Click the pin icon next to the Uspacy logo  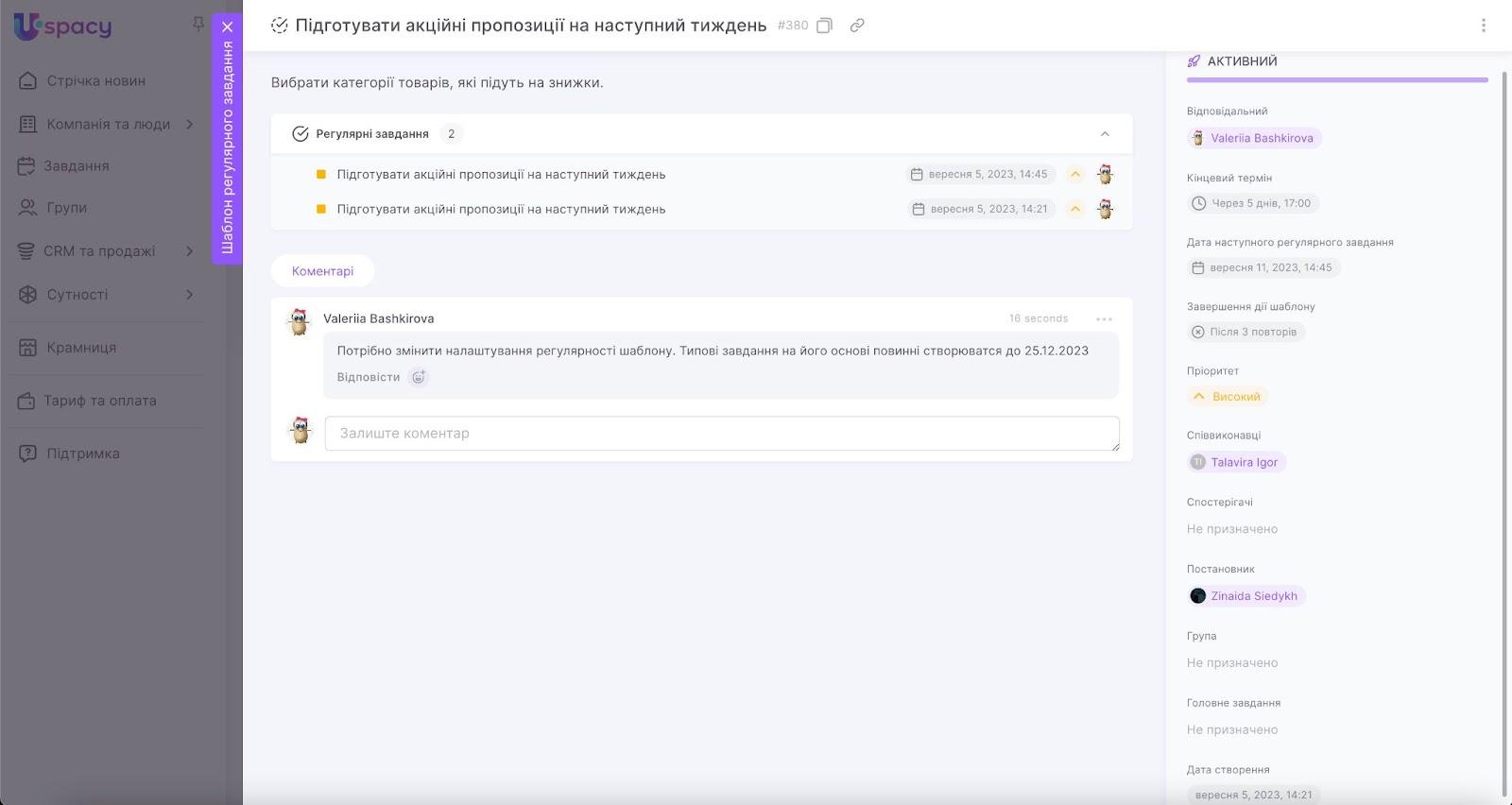198,25
